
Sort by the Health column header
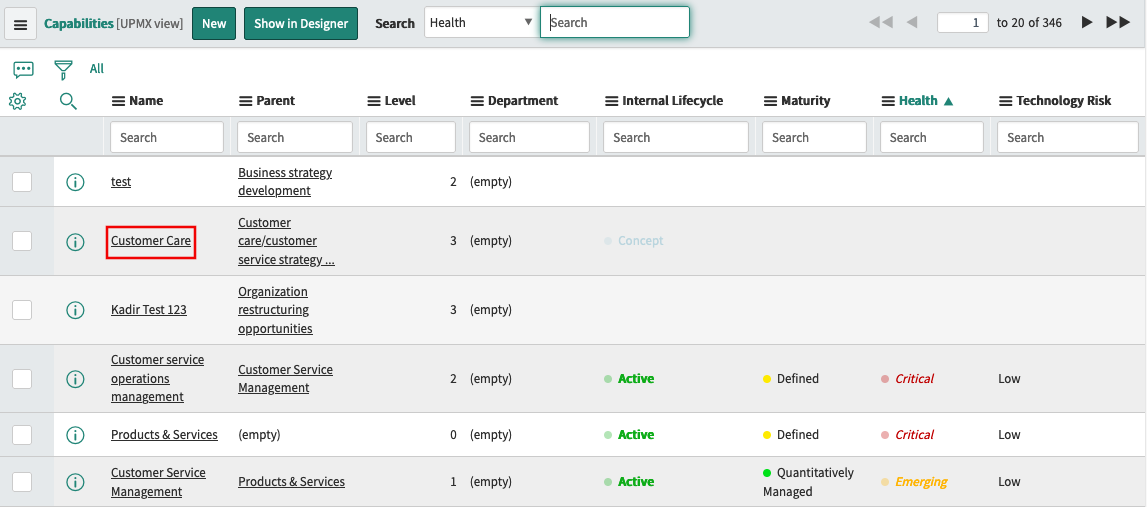click(918, 101)
